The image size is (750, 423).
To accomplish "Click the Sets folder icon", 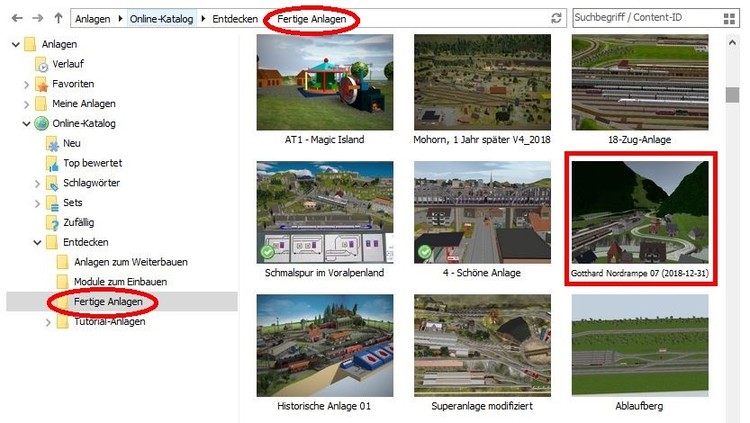I will click(52, 203).
